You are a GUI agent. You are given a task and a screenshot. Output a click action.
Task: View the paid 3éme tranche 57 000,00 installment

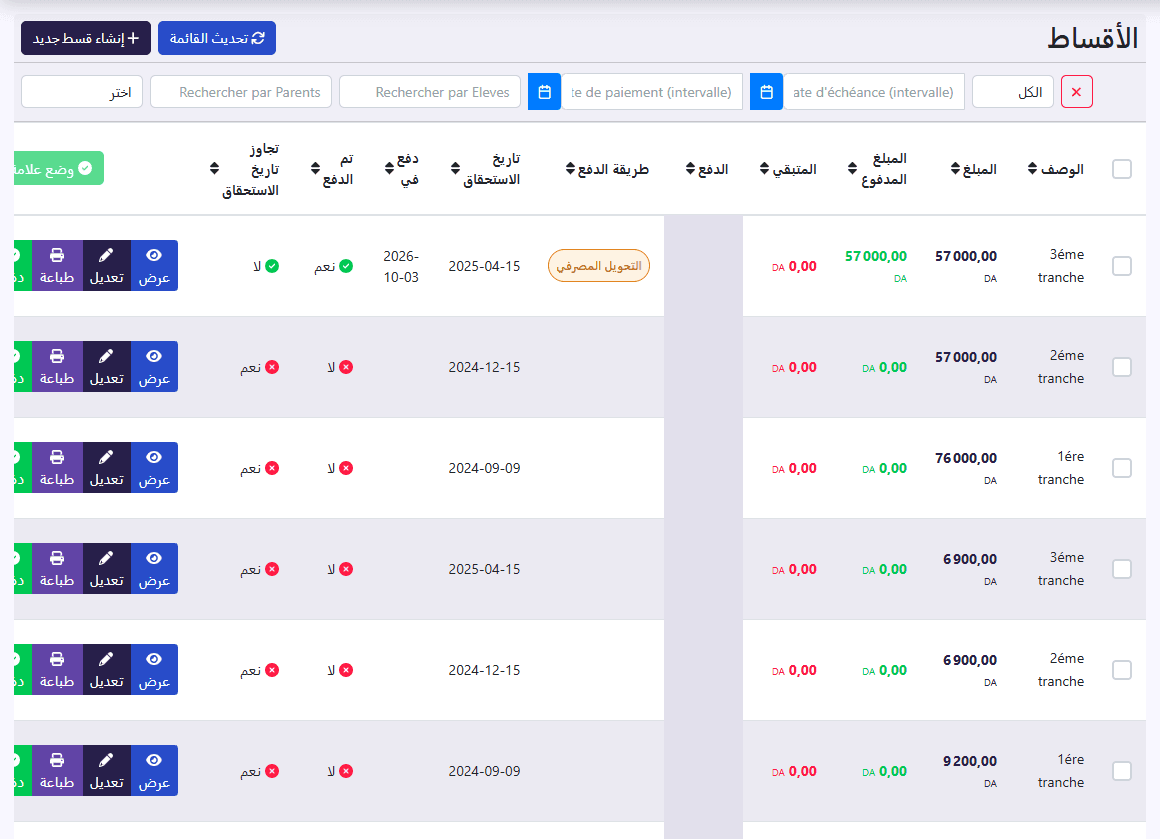[154, 266]
